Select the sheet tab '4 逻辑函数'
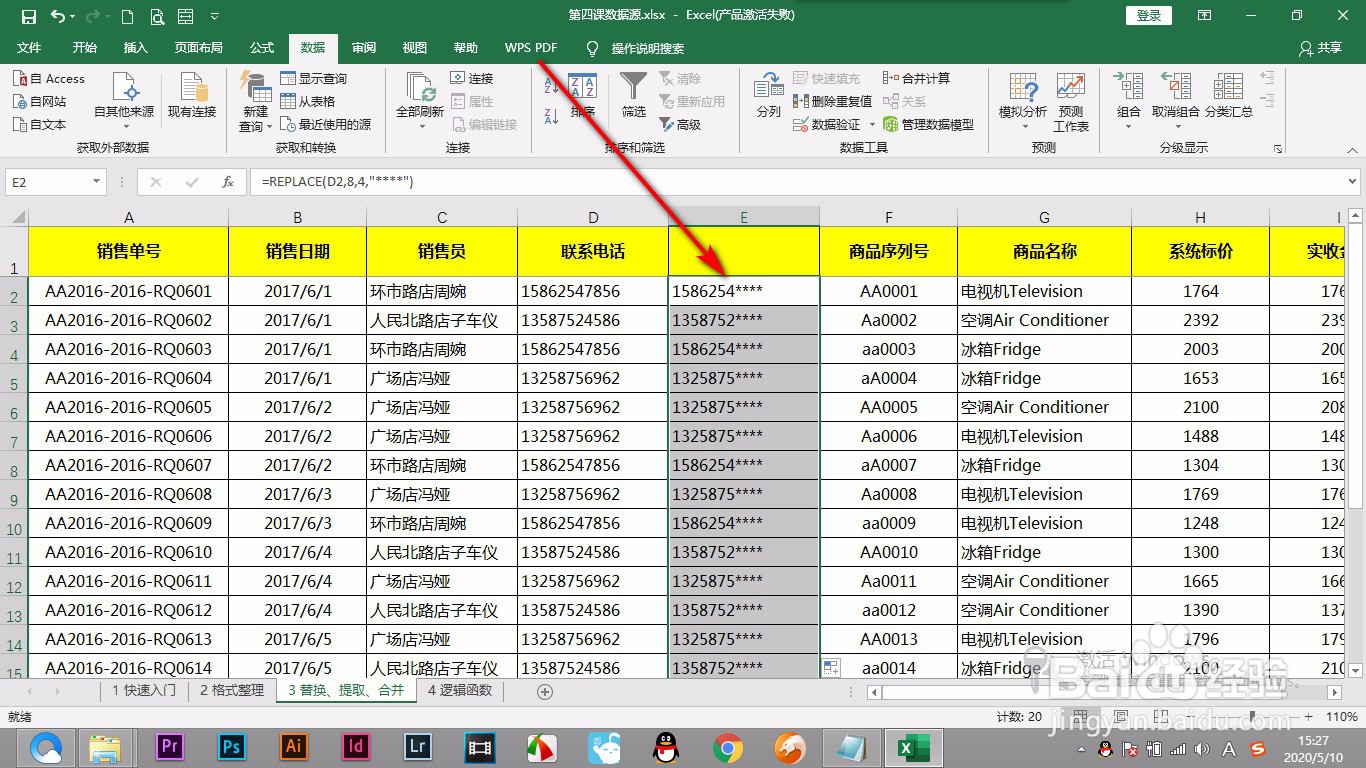The image size is (1366, 768). click(x=460, y=690)
